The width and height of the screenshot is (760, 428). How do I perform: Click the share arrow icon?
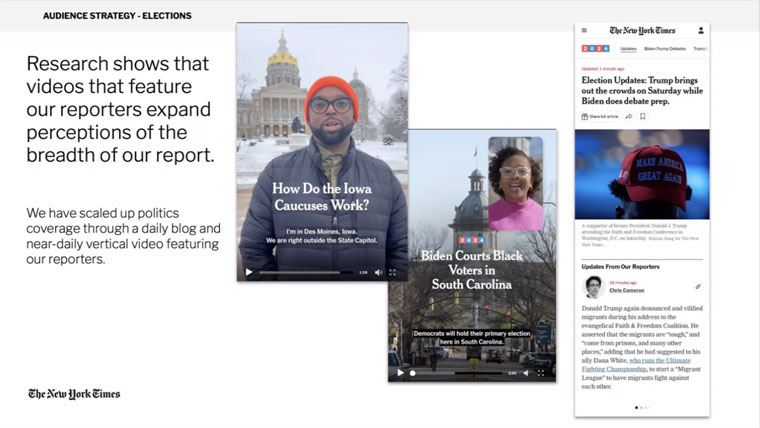629,116
